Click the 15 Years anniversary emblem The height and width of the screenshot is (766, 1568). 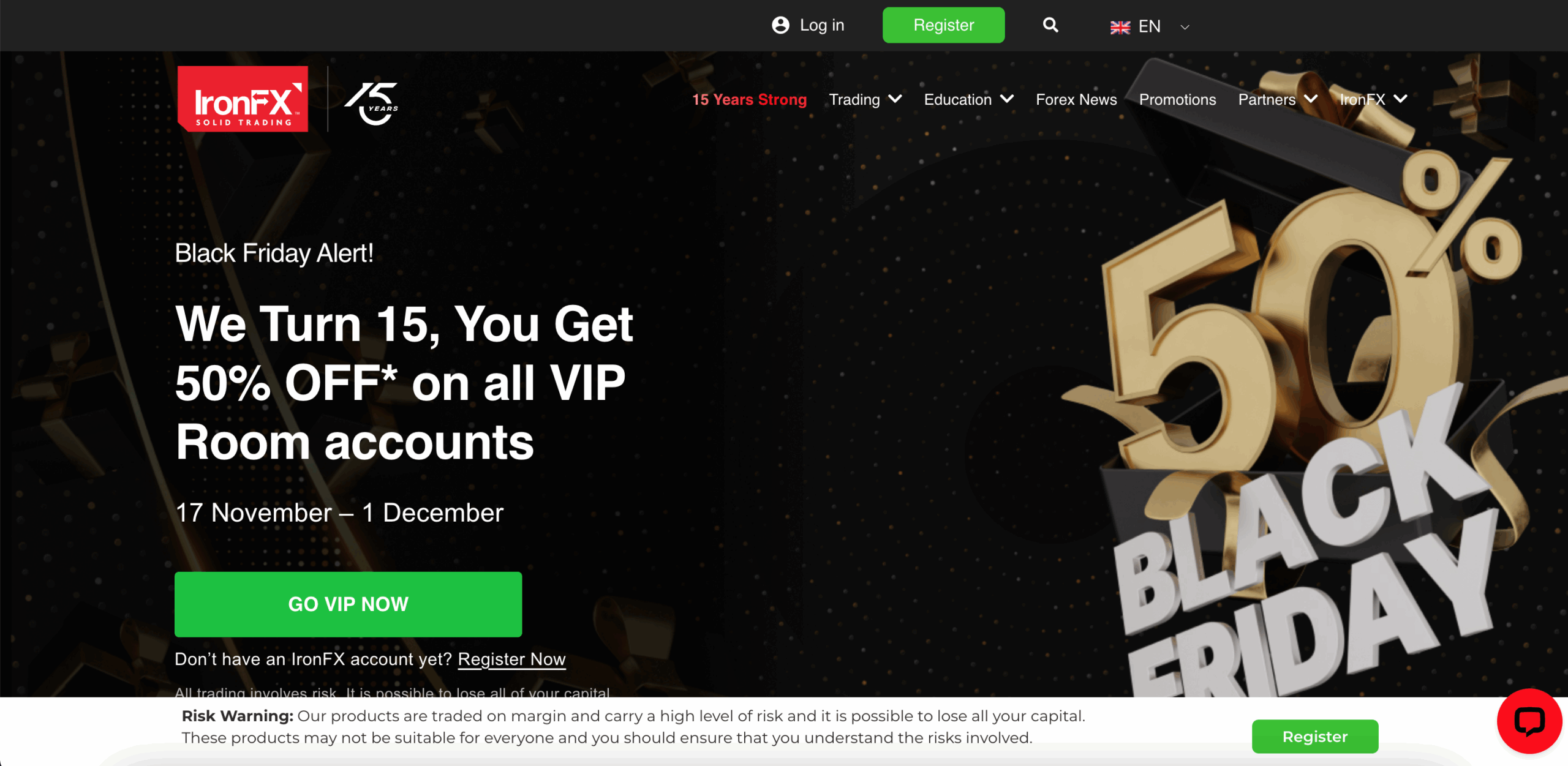[x=372, y=103]
